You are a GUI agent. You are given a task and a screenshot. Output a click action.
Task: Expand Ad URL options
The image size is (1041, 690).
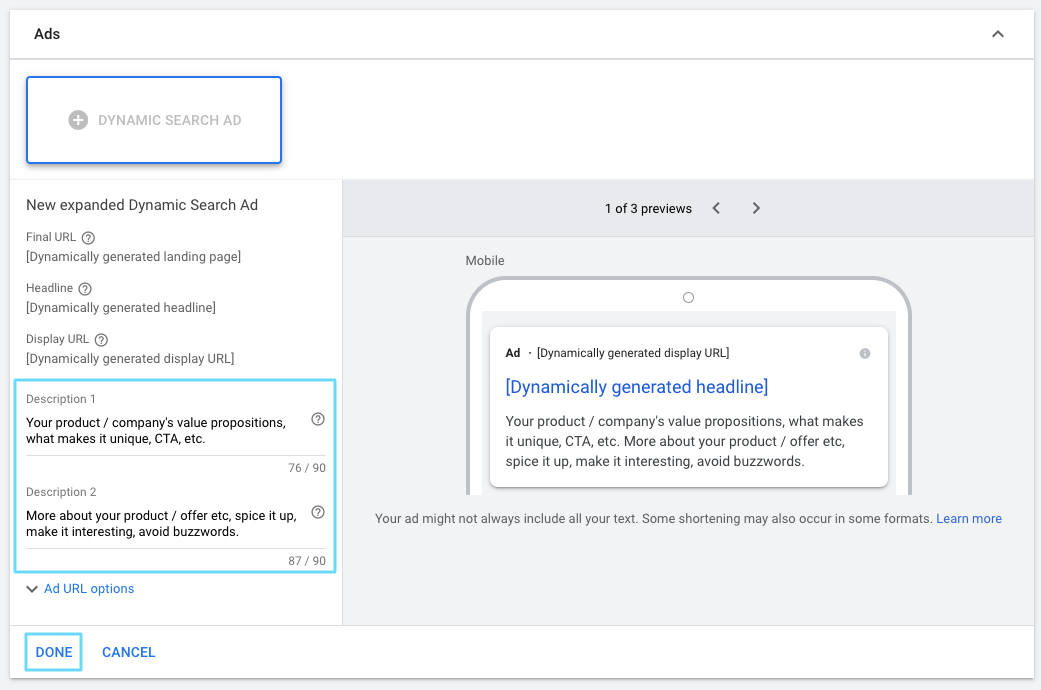click(x=80, y=589)
